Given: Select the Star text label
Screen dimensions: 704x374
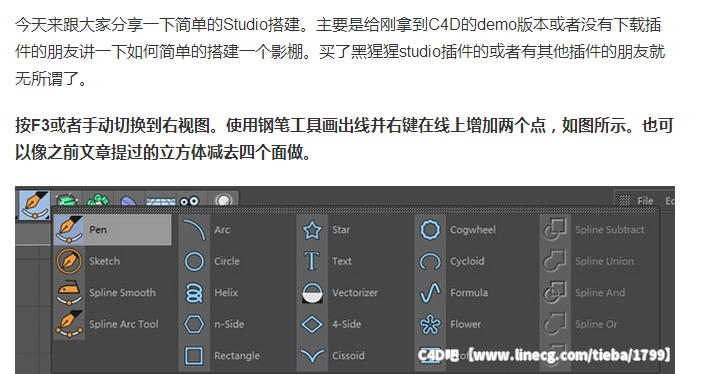Looking at the screenshot, I should [x=341, y=229].
